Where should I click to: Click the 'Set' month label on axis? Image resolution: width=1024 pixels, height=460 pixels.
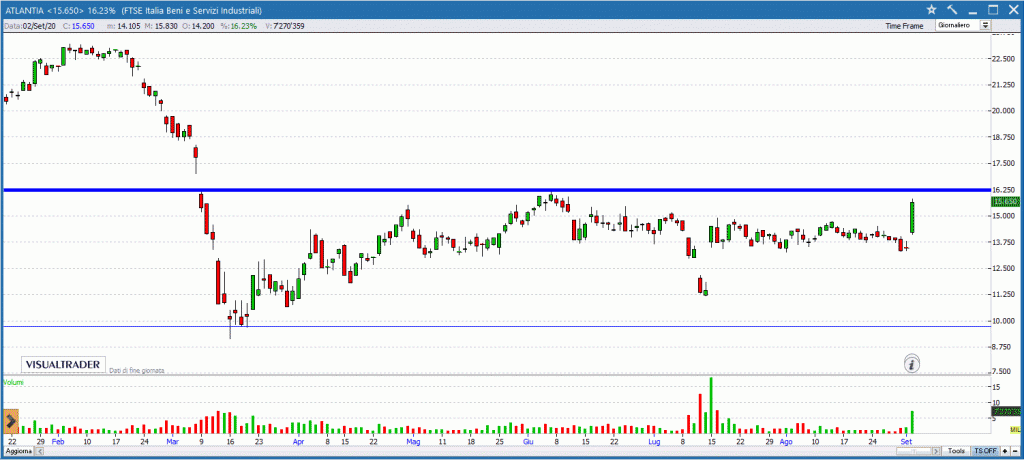tap(906, 442)
